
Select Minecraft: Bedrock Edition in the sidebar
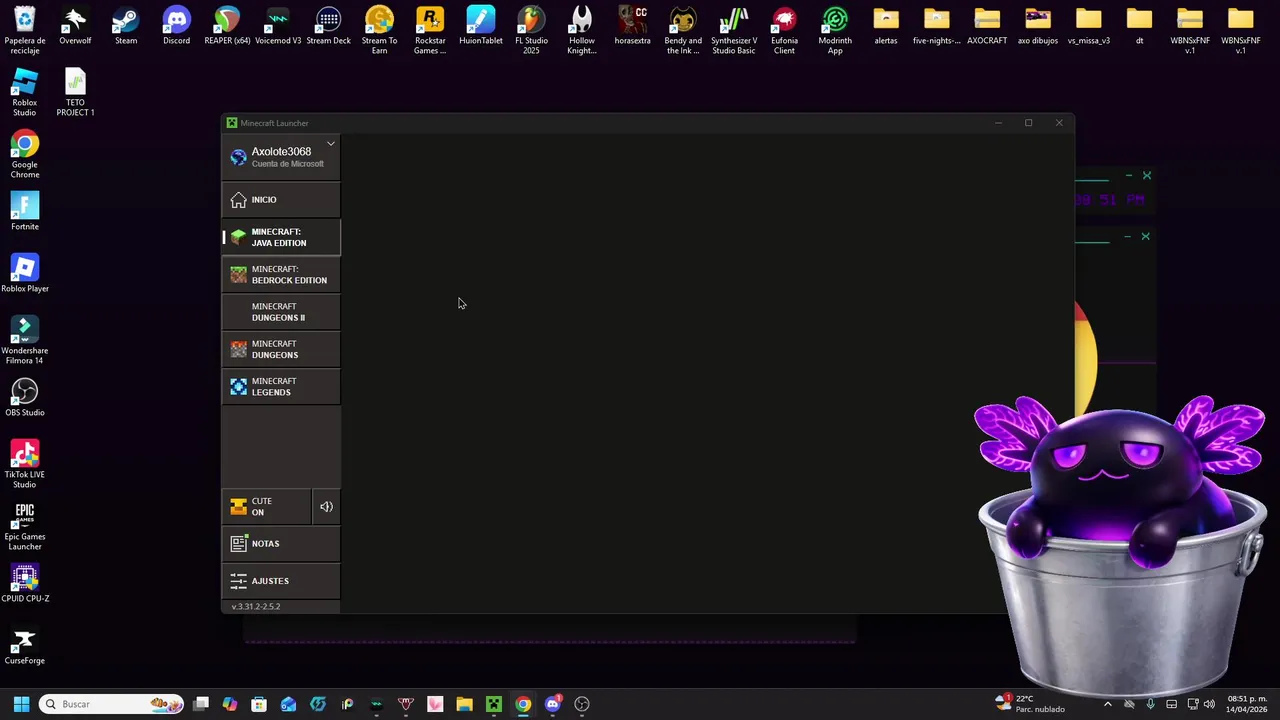(281, 274)
